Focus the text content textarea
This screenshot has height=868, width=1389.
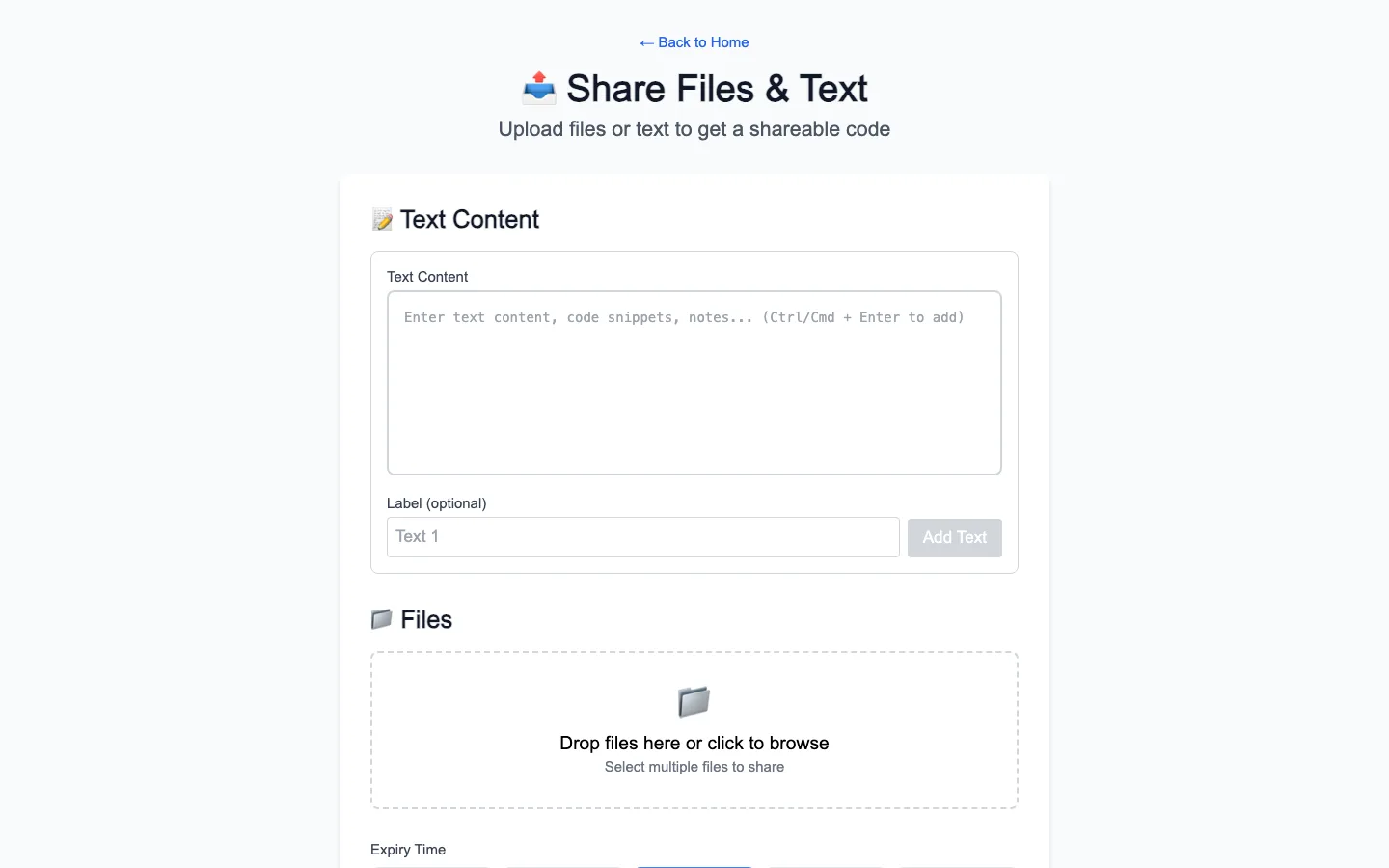(694, 383)
